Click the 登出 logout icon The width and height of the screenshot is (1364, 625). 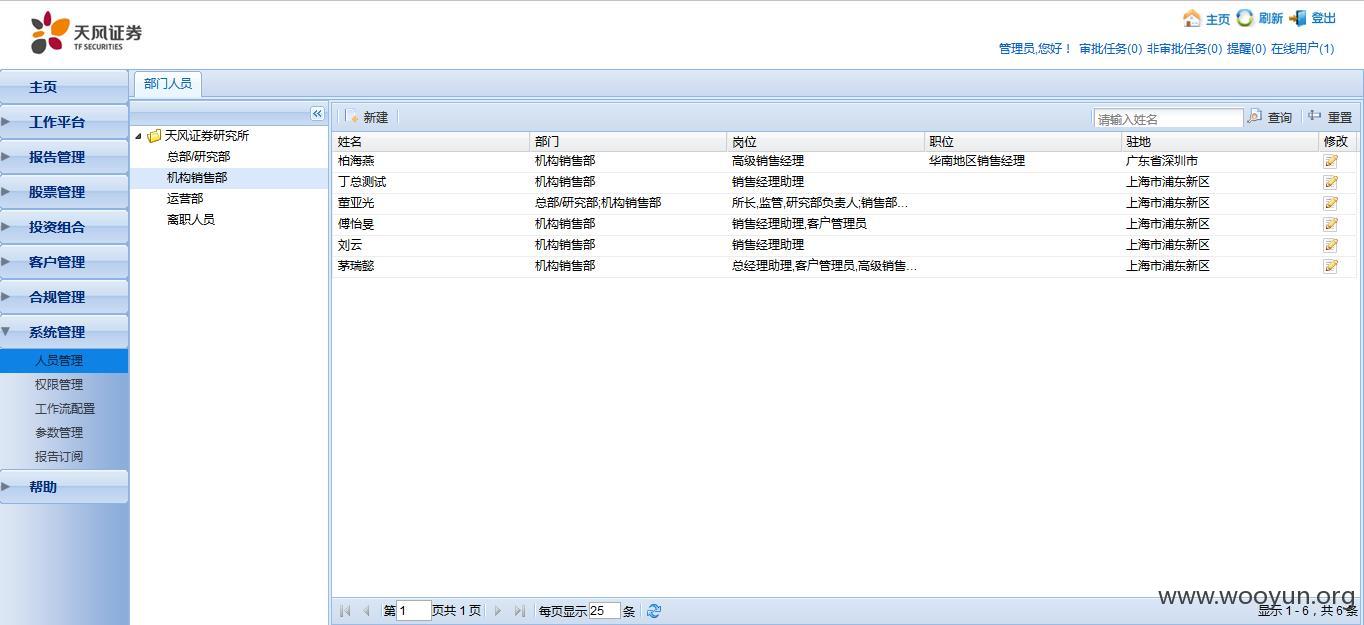[x=1298, y=18]
